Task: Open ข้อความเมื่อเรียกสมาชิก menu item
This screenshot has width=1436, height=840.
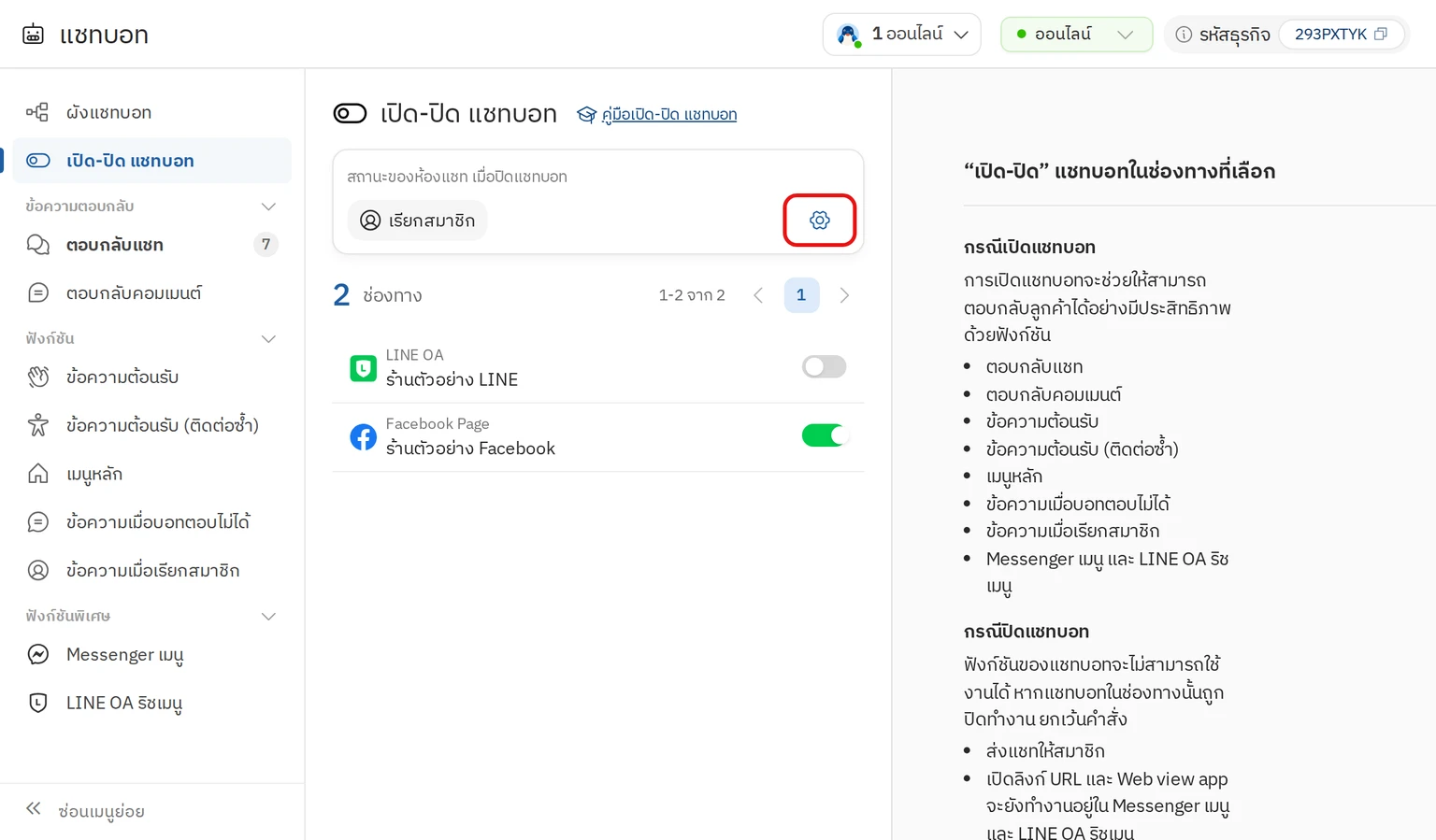Action: pyautogui.click(x=151, y=571)
